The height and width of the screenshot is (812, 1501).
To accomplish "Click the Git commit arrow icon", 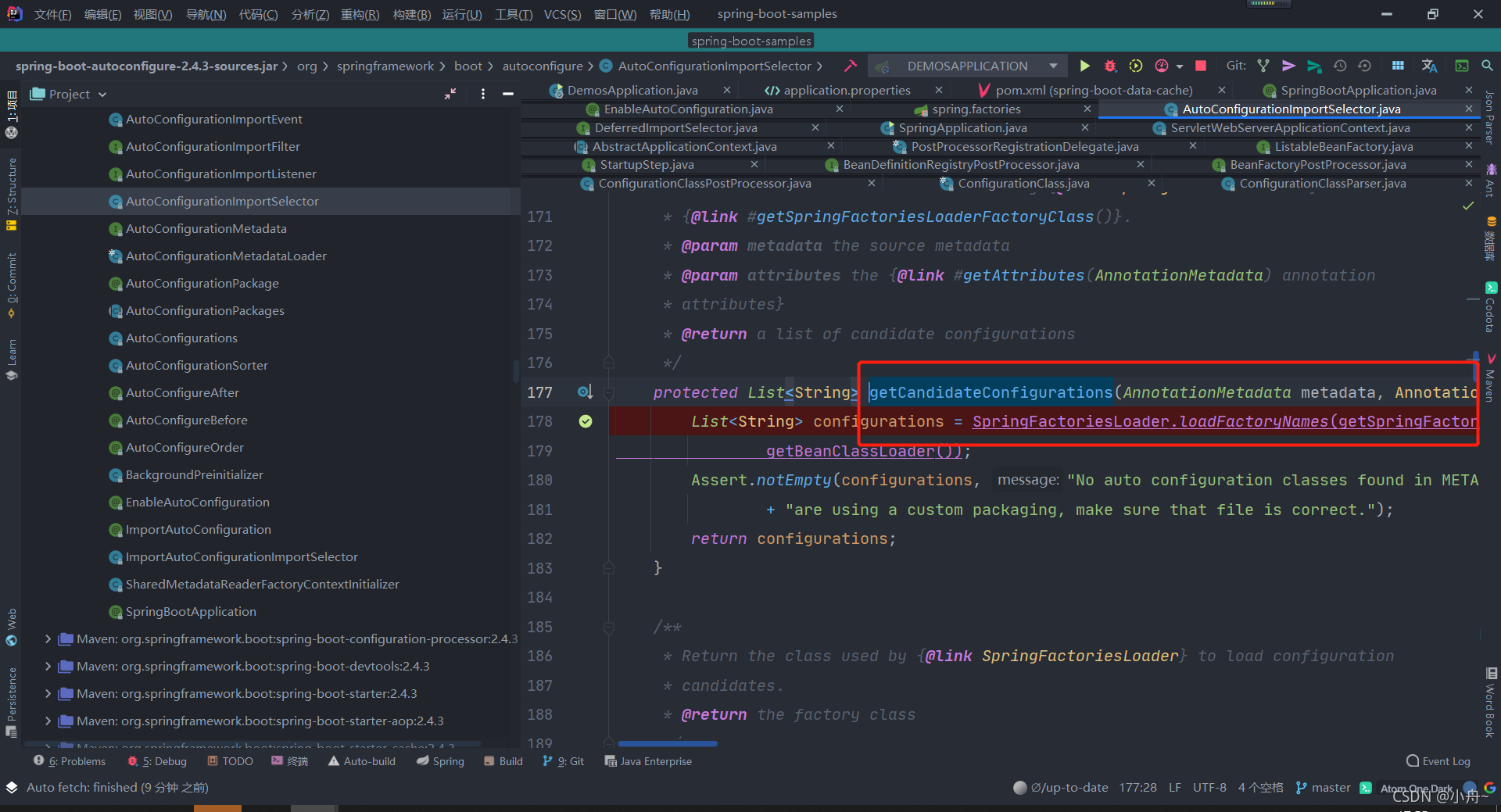I will 1288,66.
